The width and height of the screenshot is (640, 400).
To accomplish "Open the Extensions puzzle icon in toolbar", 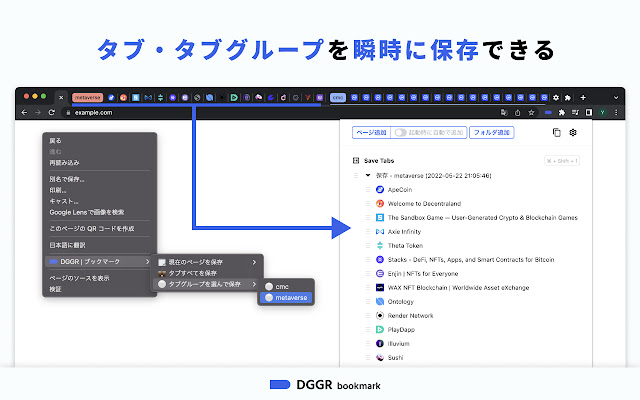I will (562, 112).
